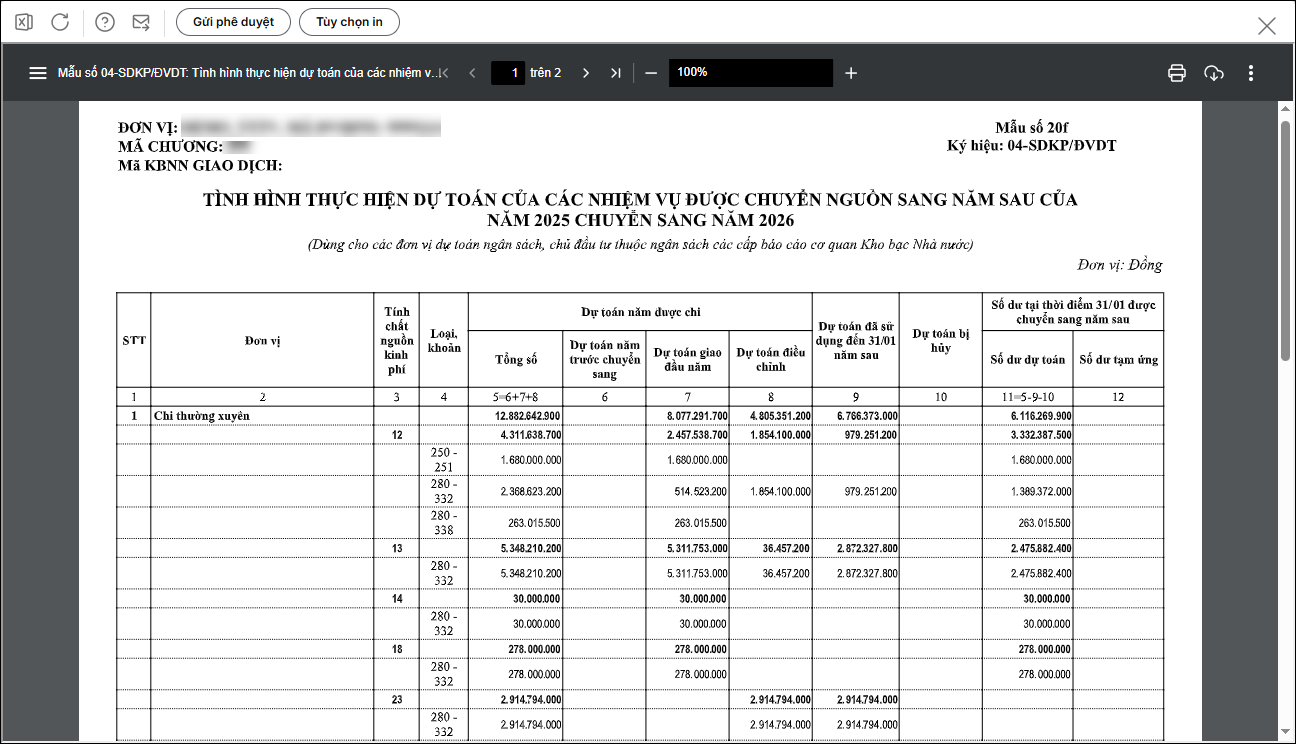Open the PDF viewer hamburger menu

click(38, 73)
